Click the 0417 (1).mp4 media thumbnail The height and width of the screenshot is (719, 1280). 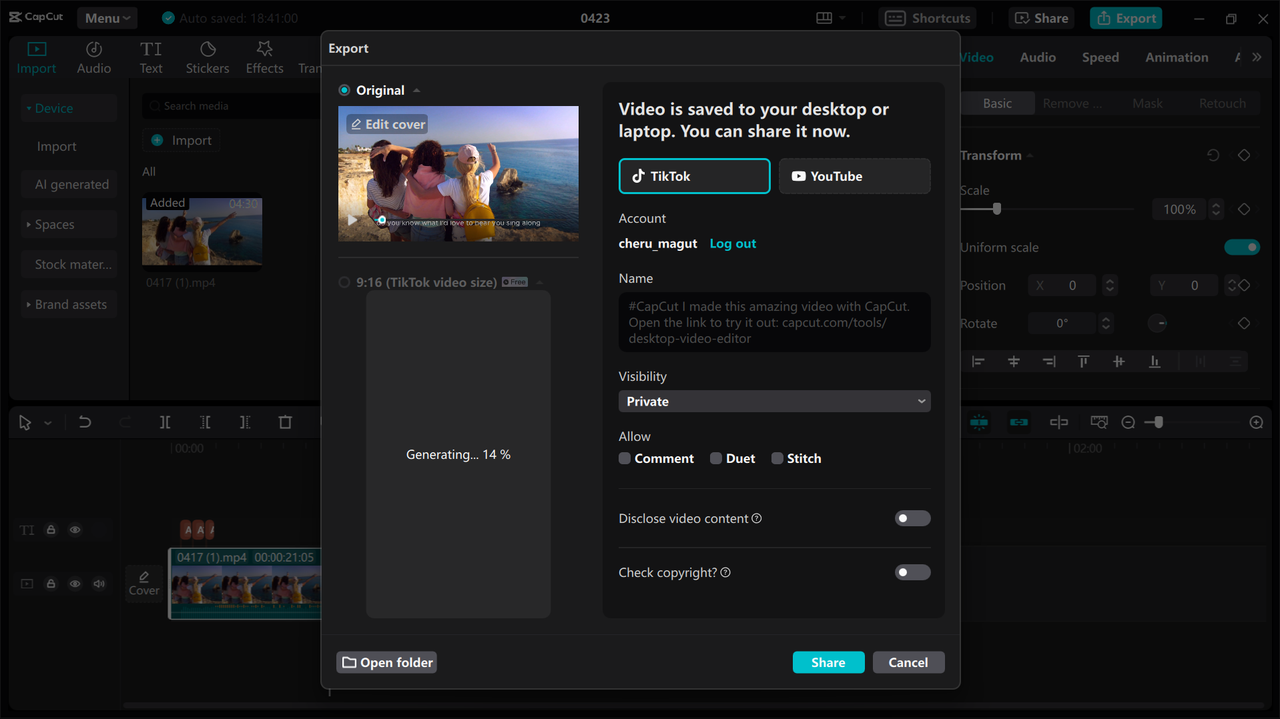[x=203, y=232]
